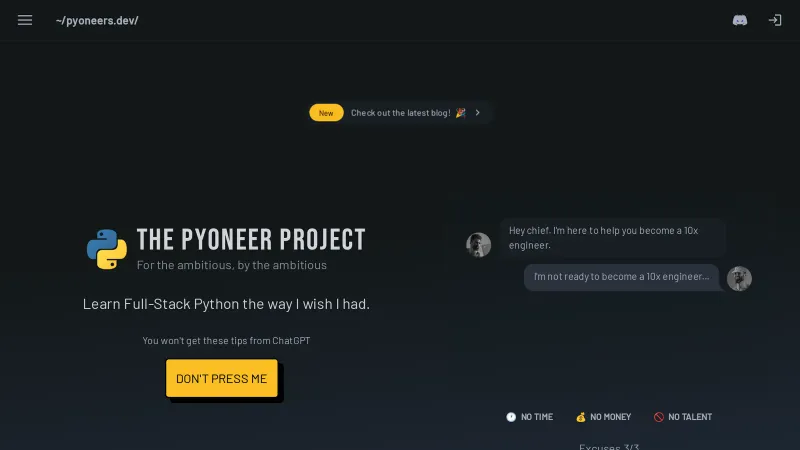Screen dimensions: 800x450
Task: Select the 'I'm not ready' chat bubble
Action: [x=621, y=277]
